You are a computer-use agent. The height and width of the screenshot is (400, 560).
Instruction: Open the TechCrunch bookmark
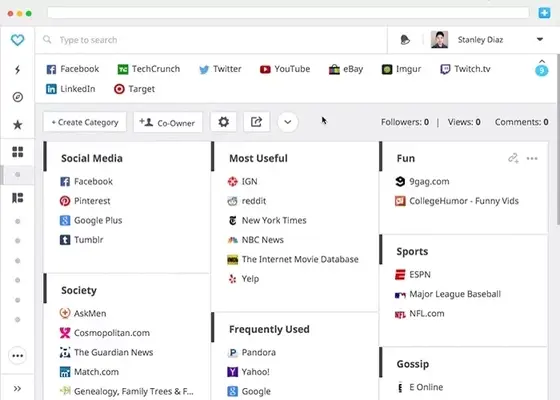coord(149,69)
